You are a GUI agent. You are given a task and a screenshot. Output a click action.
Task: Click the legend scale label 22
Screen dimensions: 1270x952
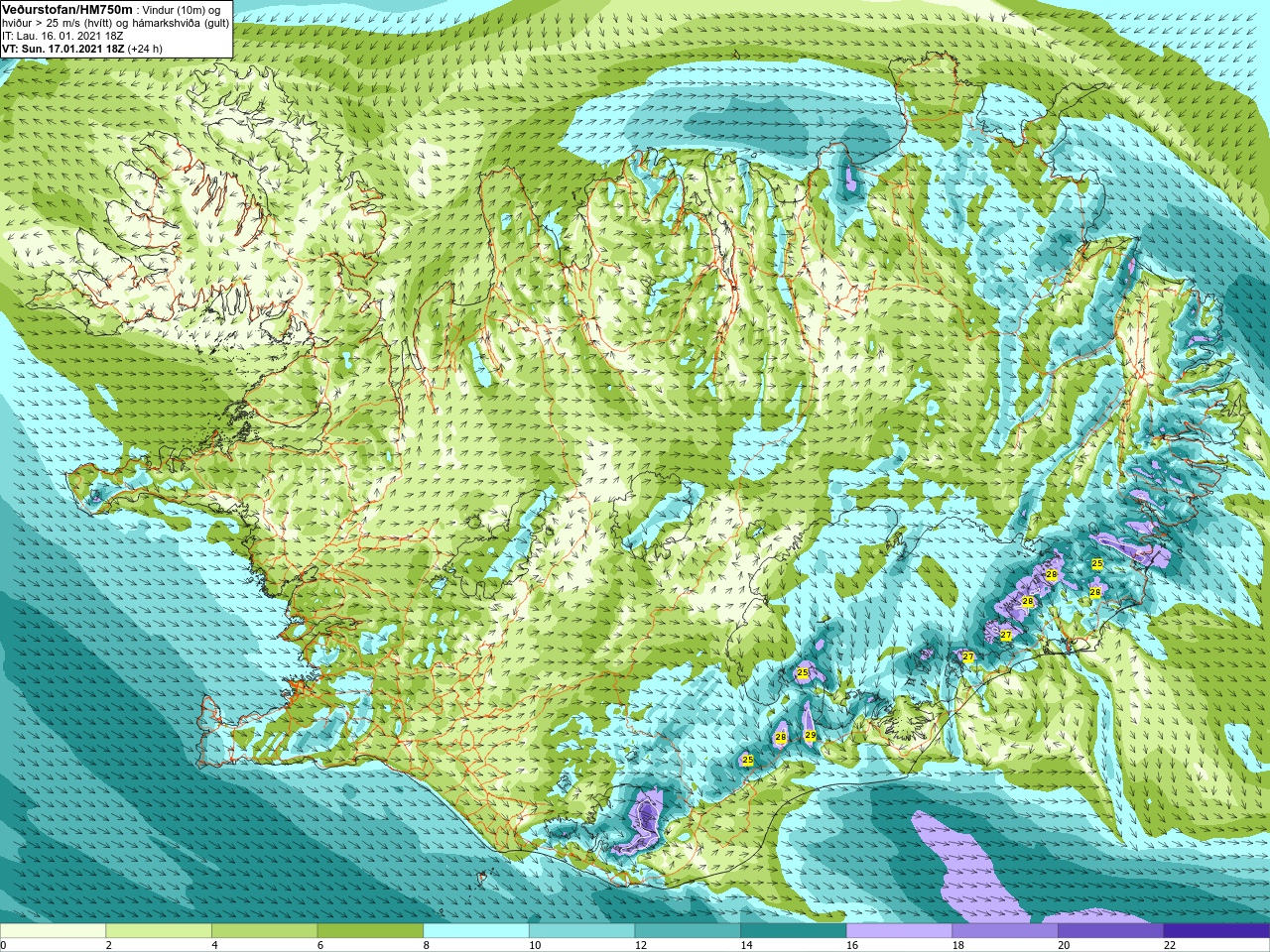point(1170,945)
